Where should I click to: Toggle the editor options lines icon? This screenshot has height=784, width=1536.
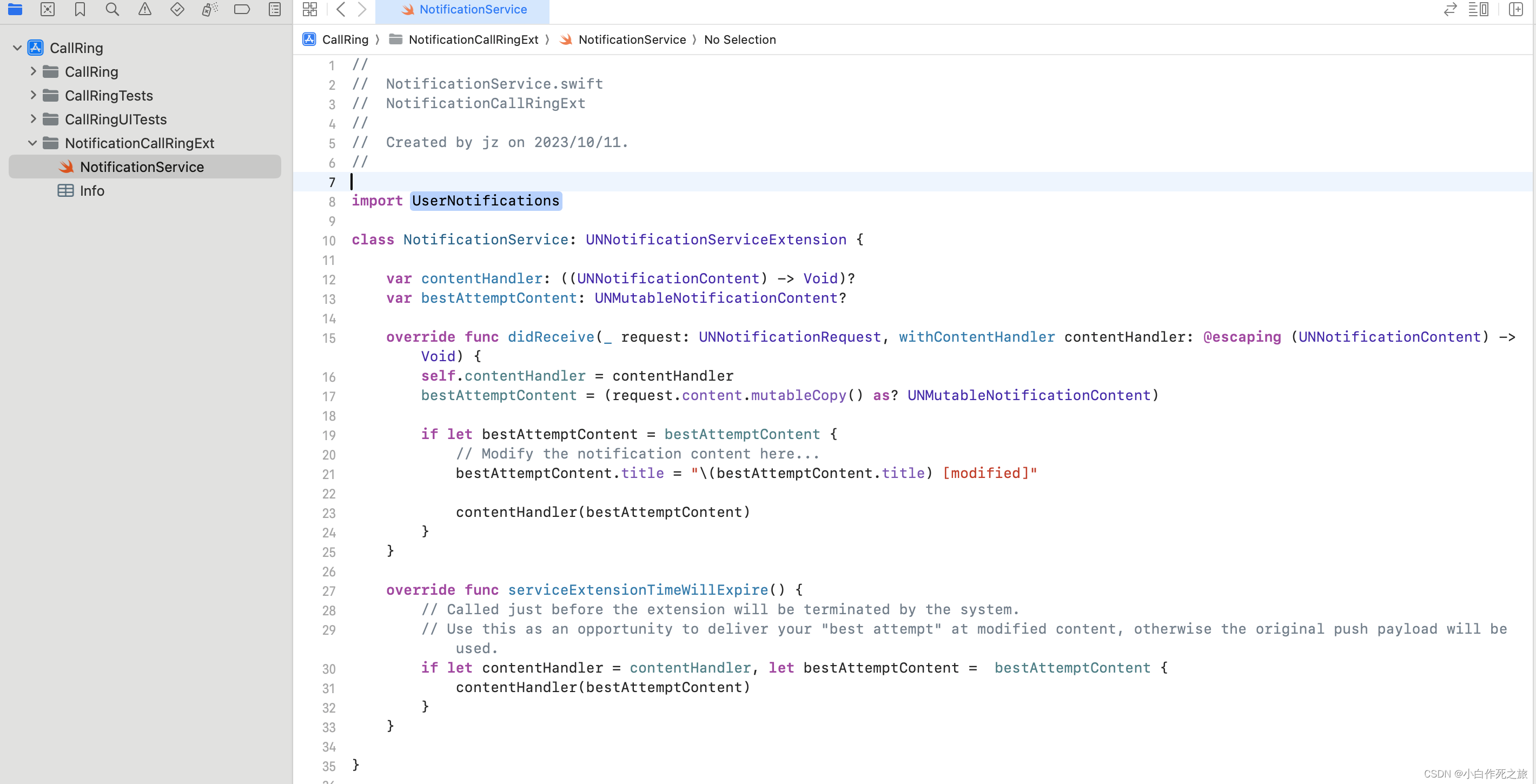(1478, 9)
